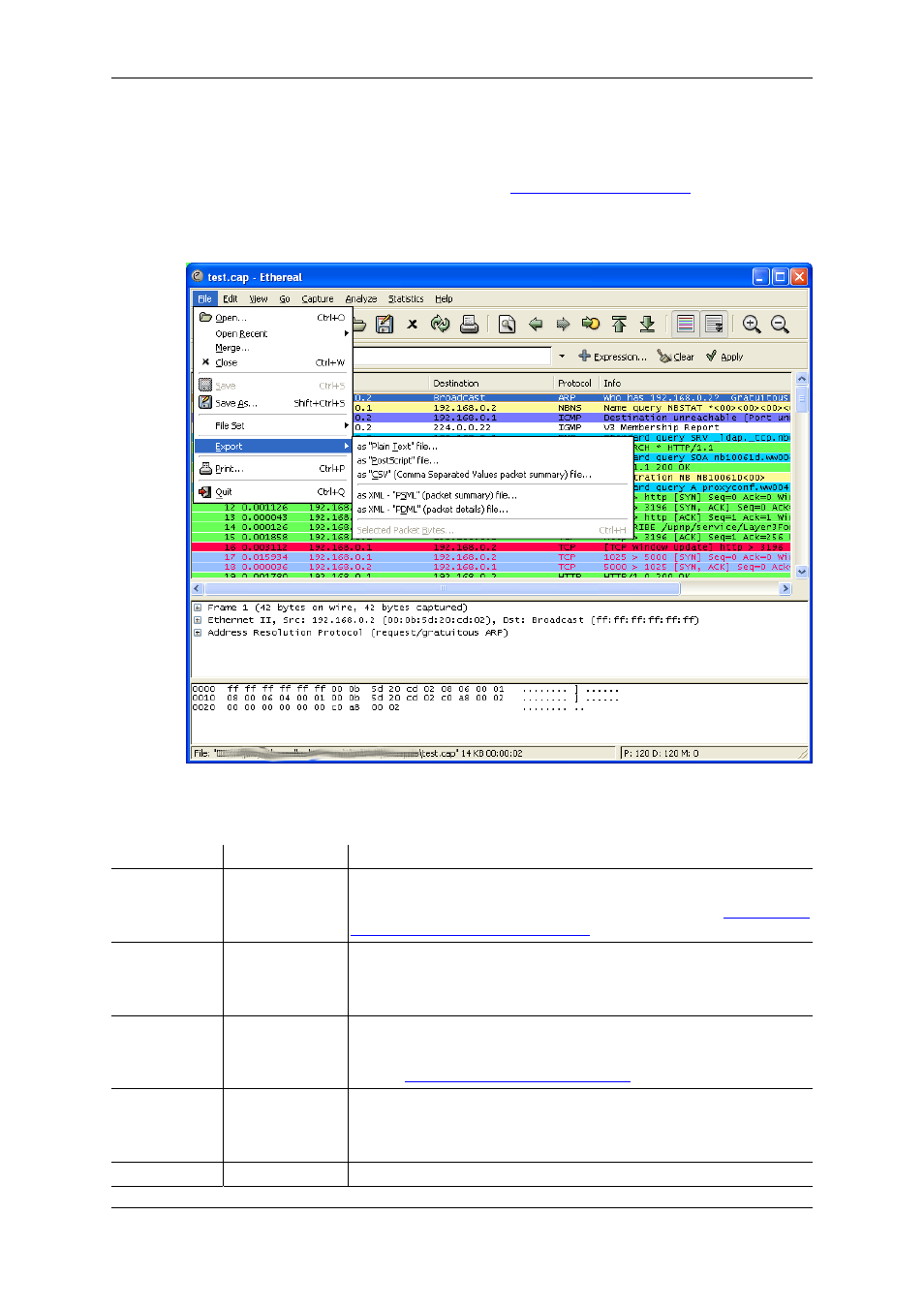Toggle auto scroll in live capture icon
Screen dimensions: 924x1309
[714, 325]
